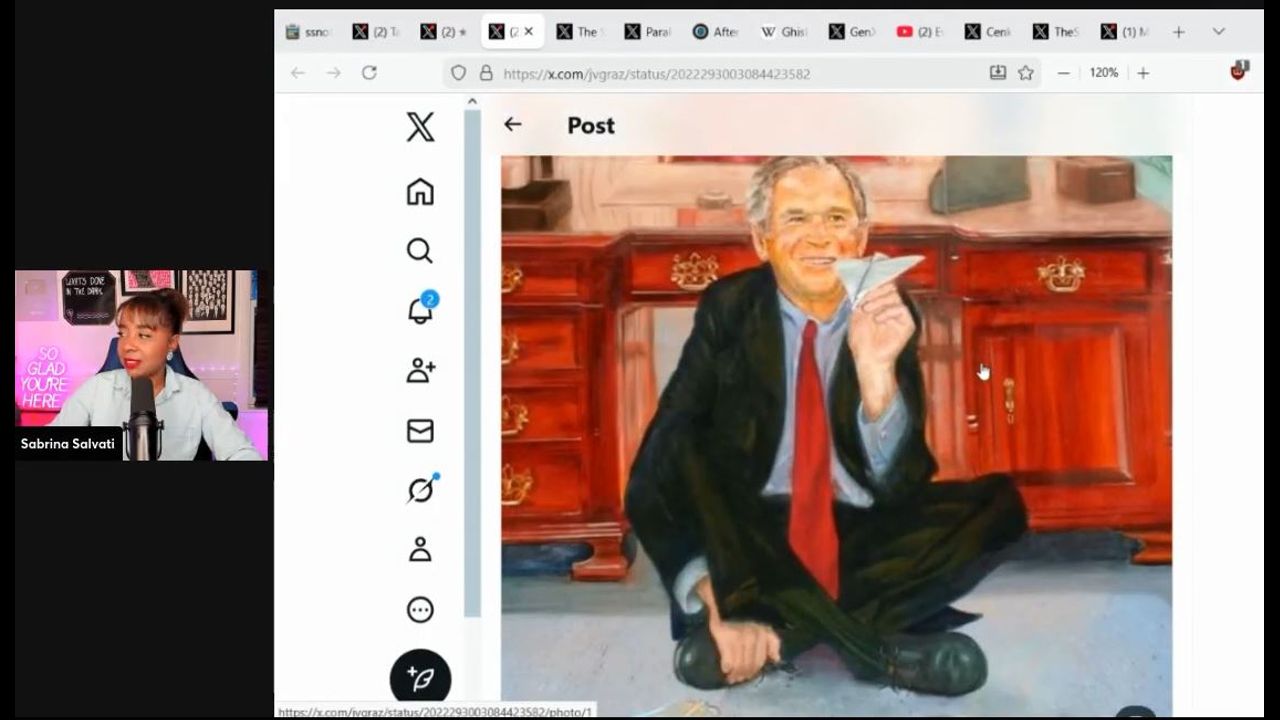Viewport: 1280px width, 720px height.
Task: Open the X Home page icon
Action: pos(420,191)
